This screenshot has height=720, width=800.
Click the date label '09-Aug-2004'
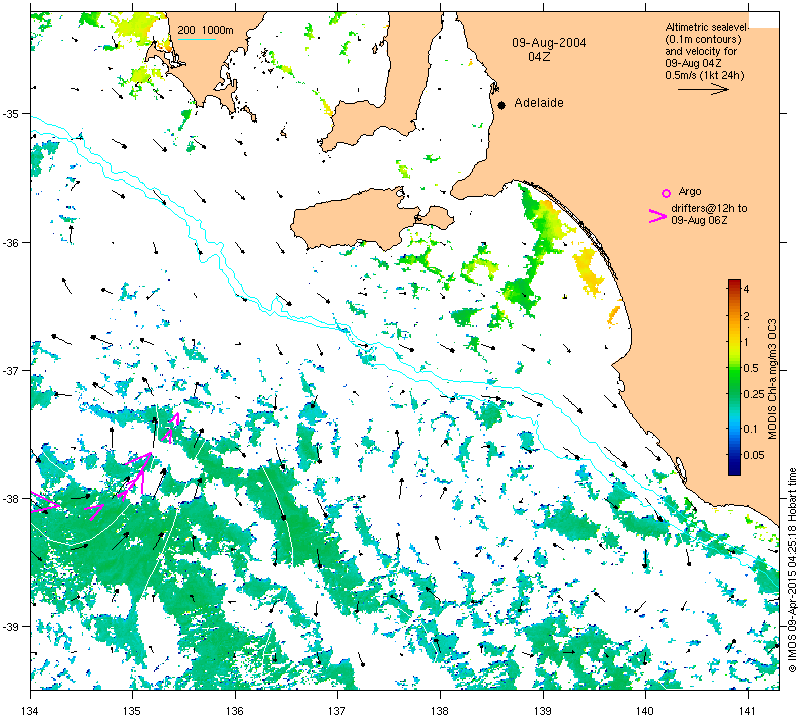point(549,43)
